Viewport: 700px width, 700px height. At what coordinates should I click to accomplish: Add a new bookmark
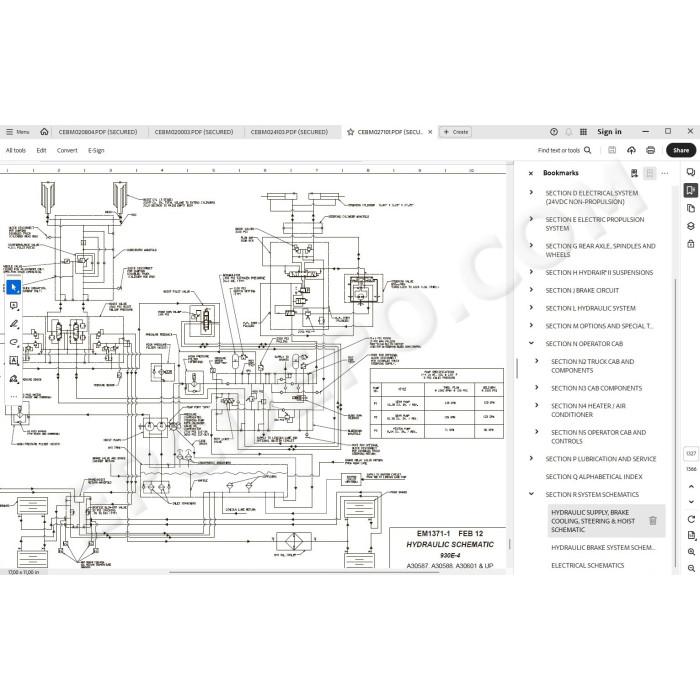tap(634, 173)
